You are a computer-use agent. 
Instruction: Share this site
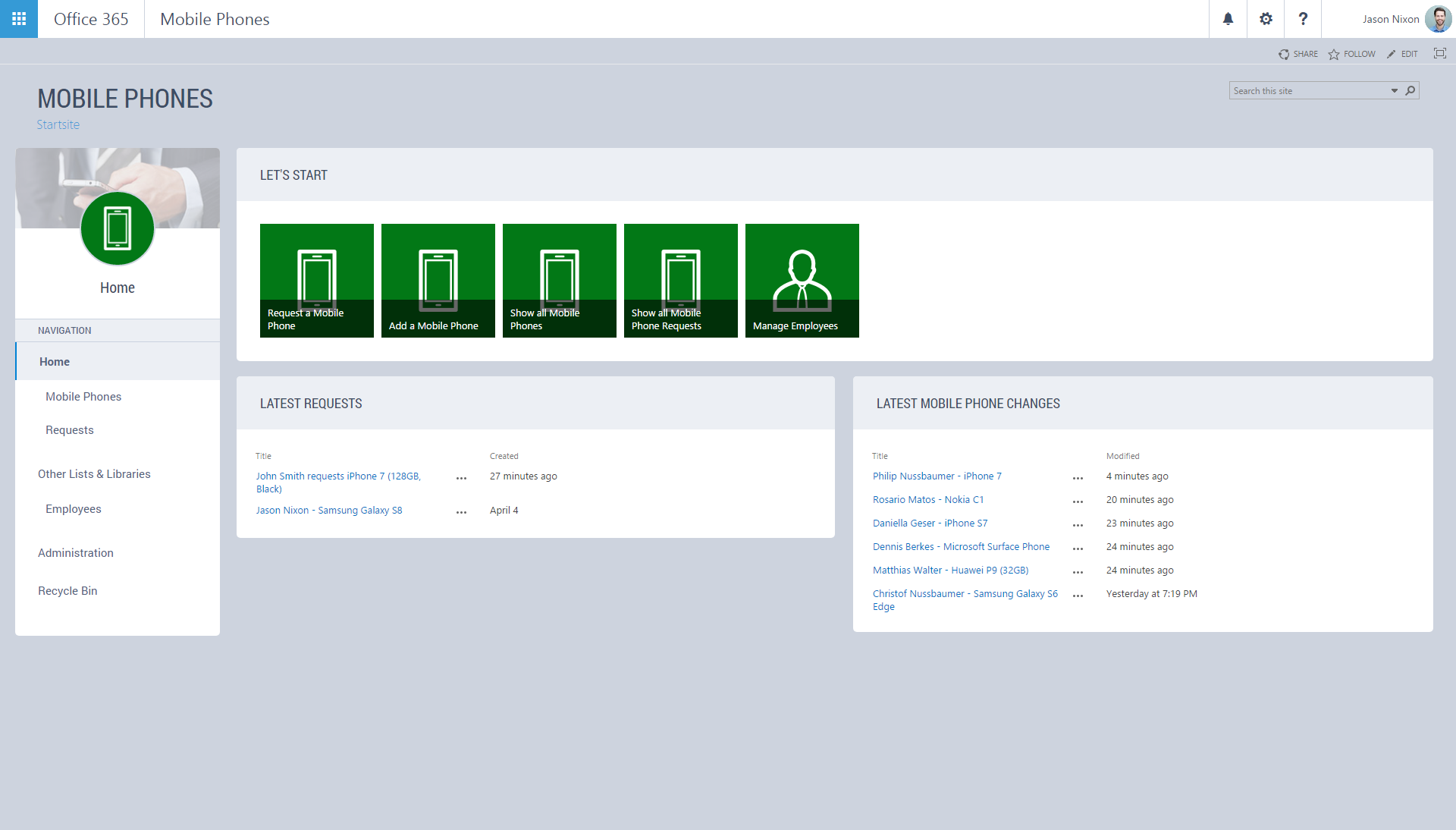[1298, 54]
